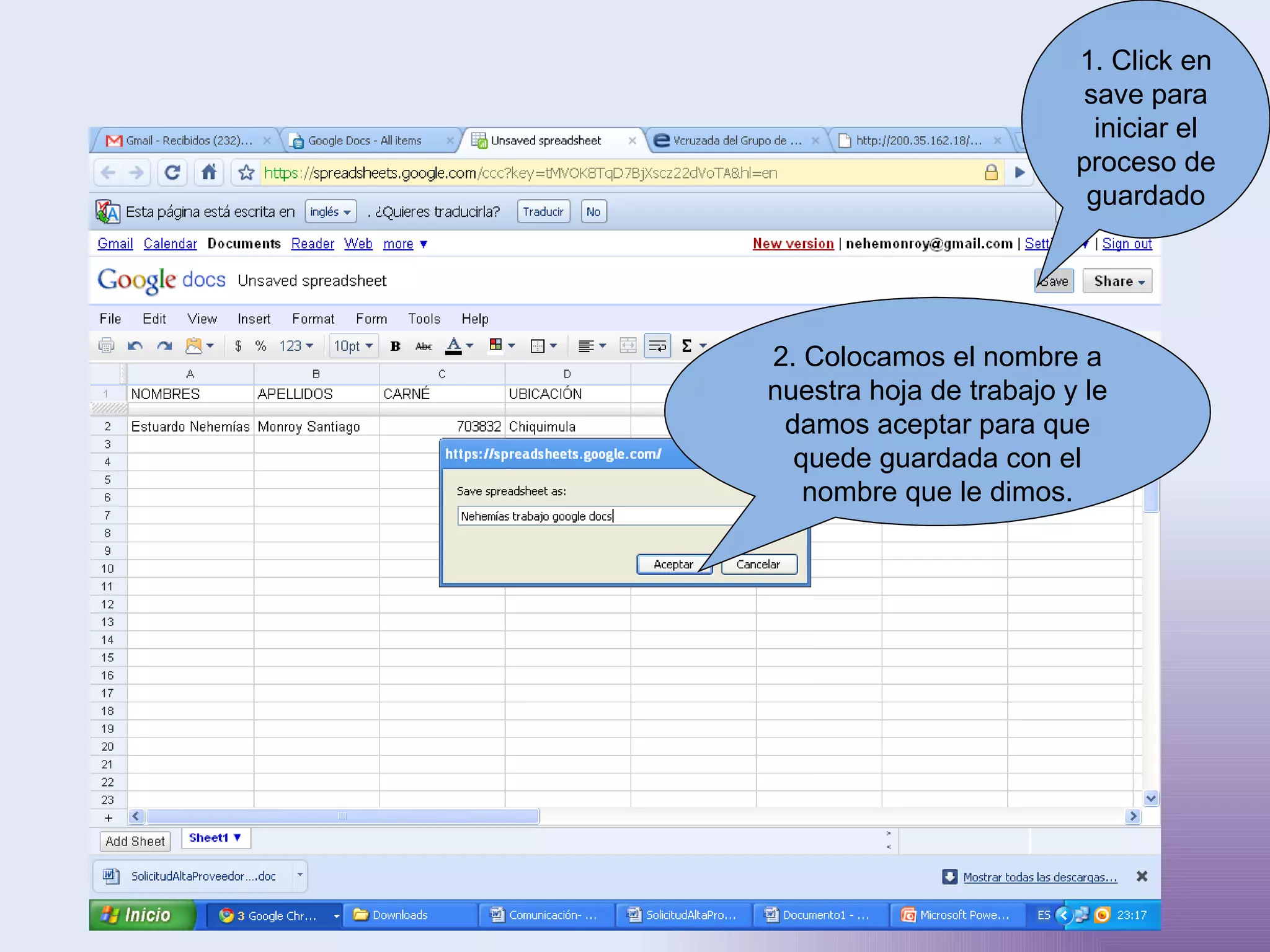The image size is (1270, 952).
Task: Open the horizontal align dropdown
Action: tap(592, 346)
